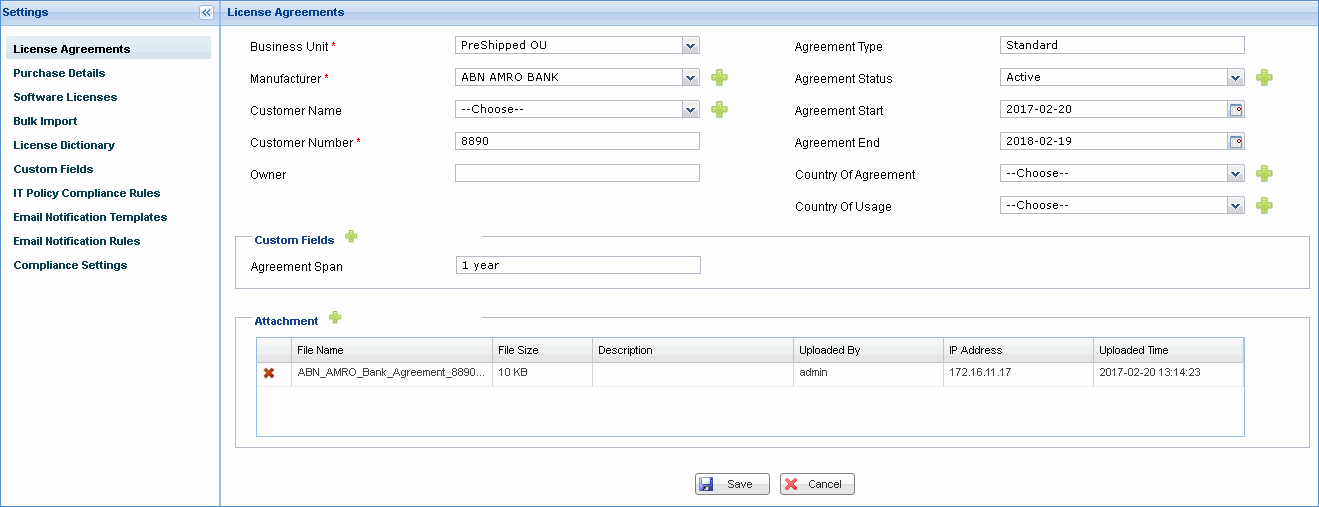Open IT Policy Compliance Rules
Image resolution: width=1319 pixels, height=507 pixels.
[86, 193]
